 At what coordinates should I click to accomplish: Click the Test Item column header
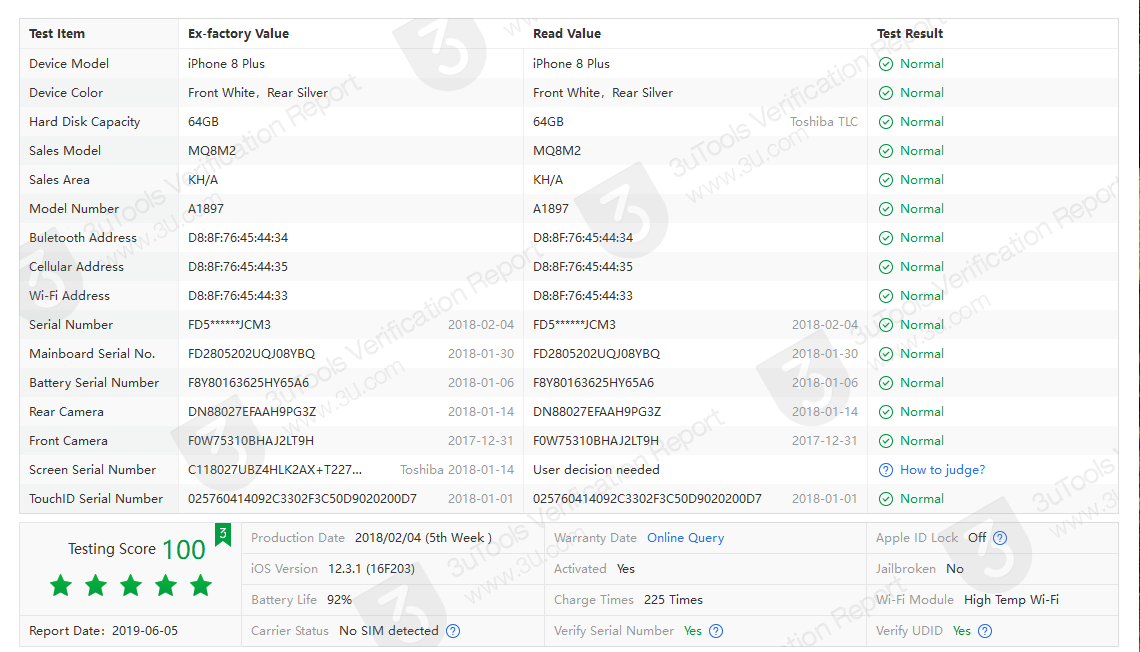pyautogui.click(x=57, y=34)
